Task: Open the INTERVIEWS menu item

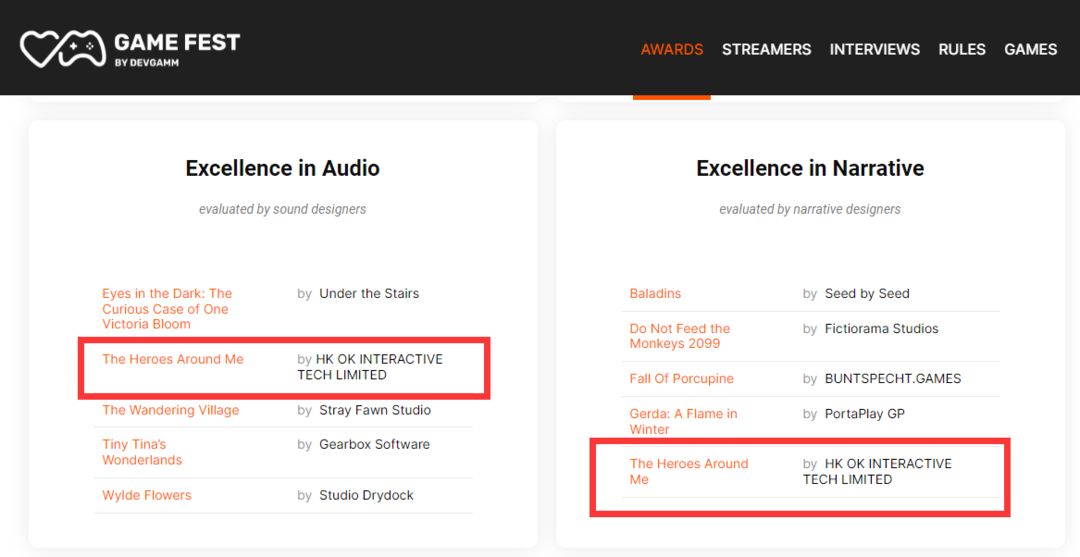Action: (x=874, y=50)
